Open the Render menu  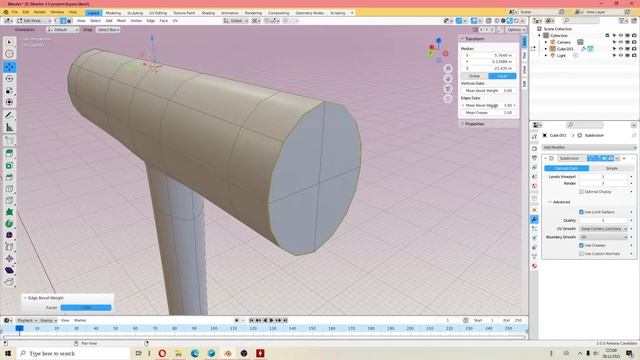40,13
